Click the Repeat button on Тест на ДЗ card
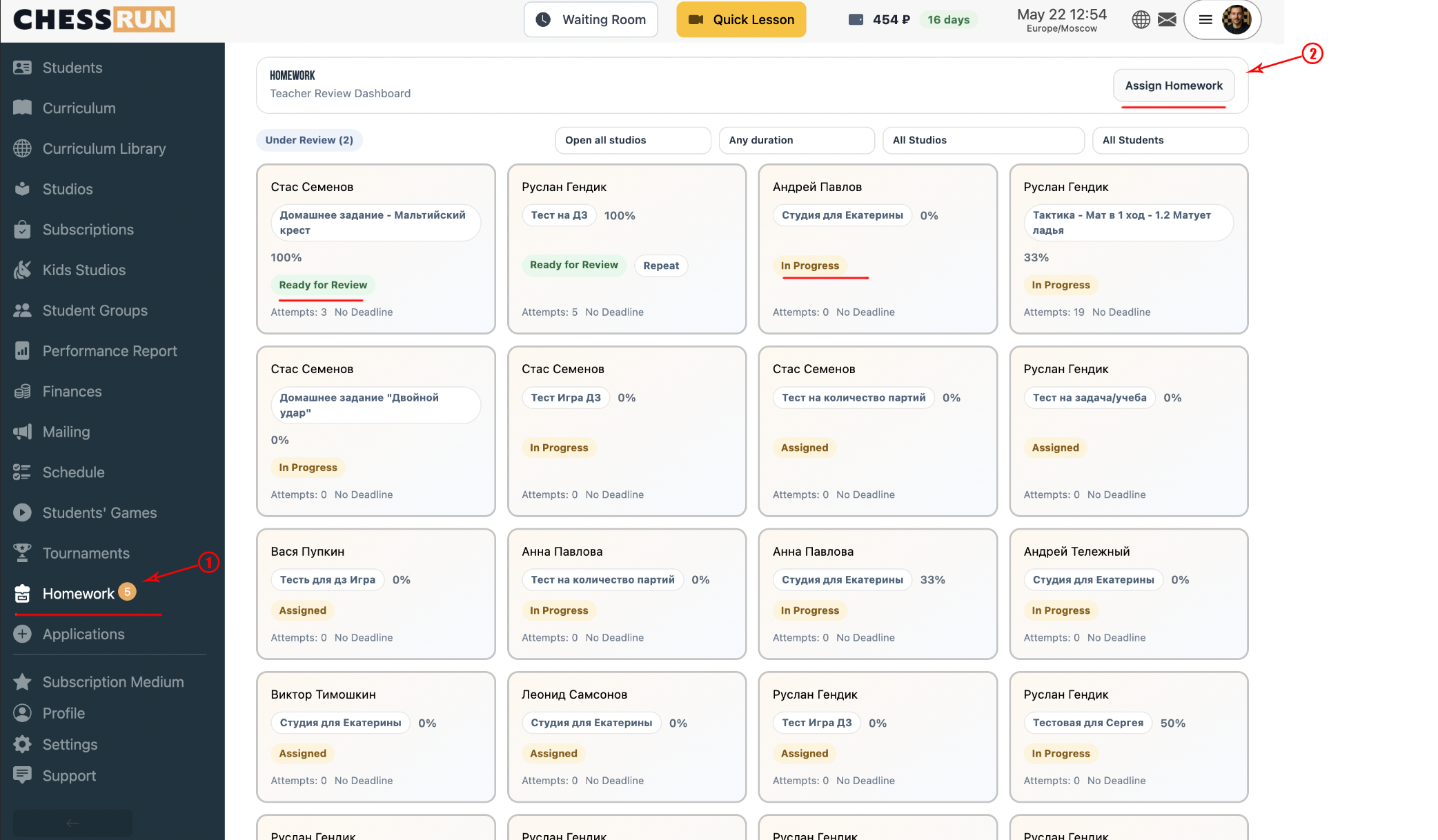The height and width of the screenshot is (840, 1438). [x=661, y=266]
